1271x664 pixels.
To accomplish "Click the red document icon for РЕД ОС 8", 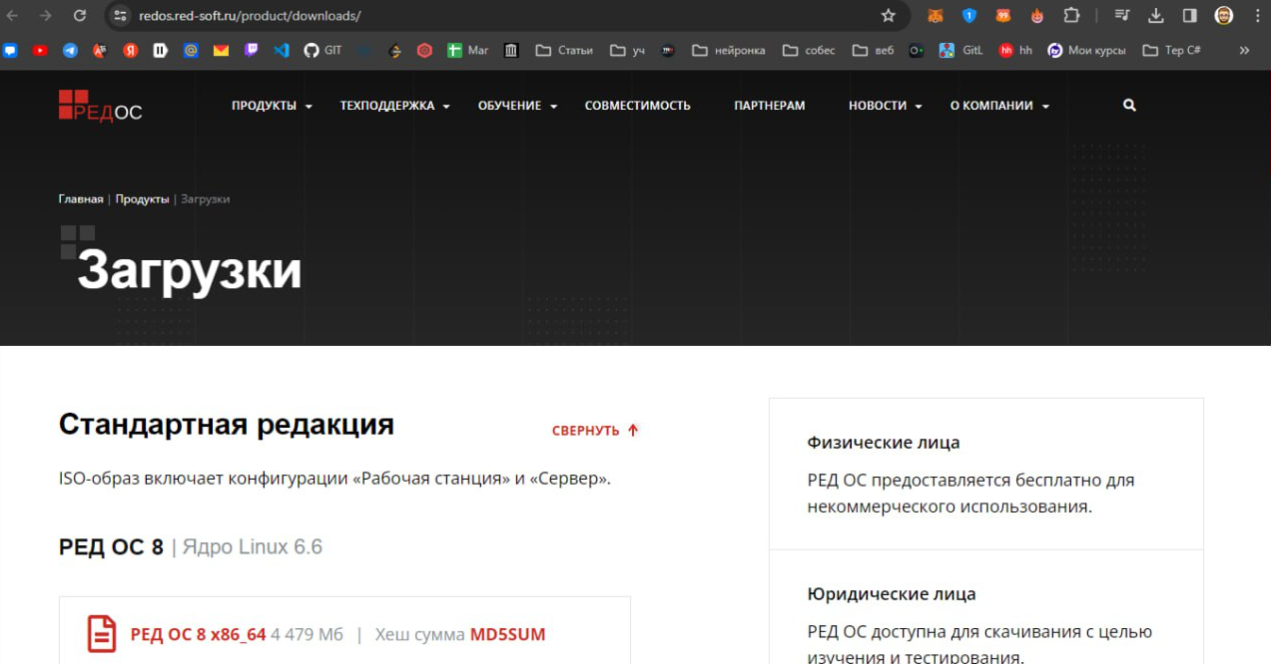I will pos(102,634).
